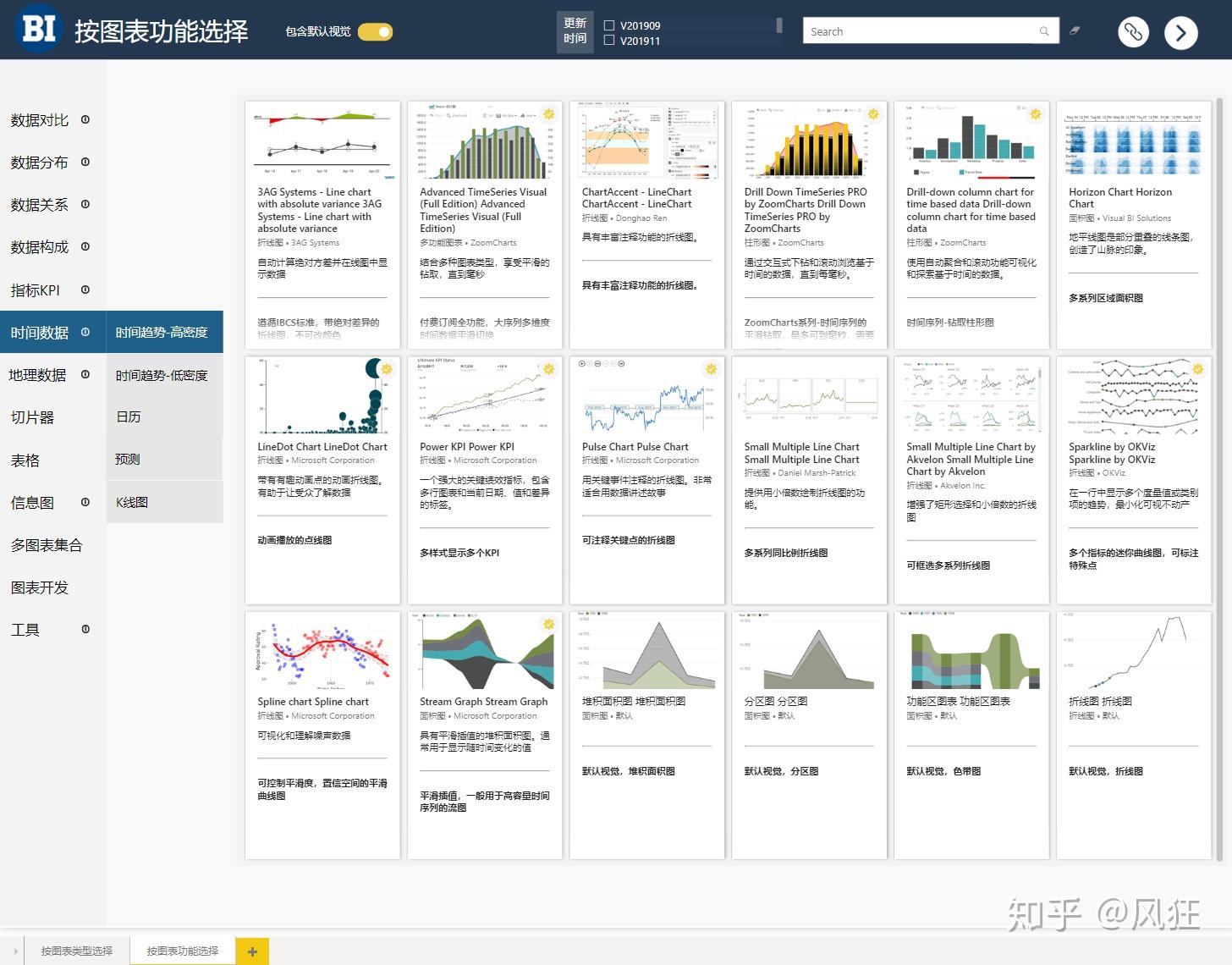Click the text 多样式显示多个KPI
The width and height of the screenshot is (1232, 965).
[x=459, y=553]
